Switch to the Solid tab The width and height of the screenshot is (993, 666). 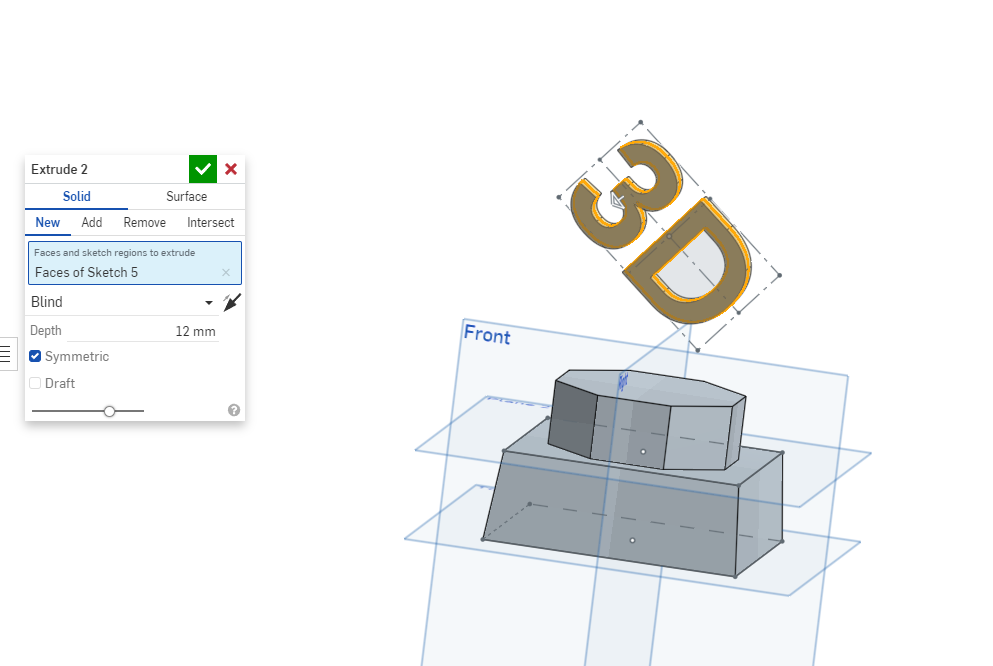point(77,196)
